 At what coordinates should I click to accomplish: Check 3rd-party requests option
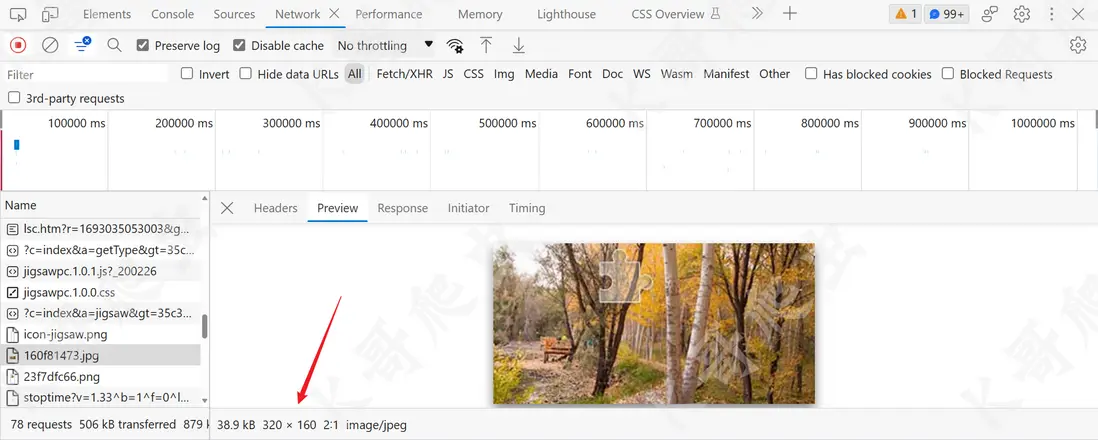(13, 98)
